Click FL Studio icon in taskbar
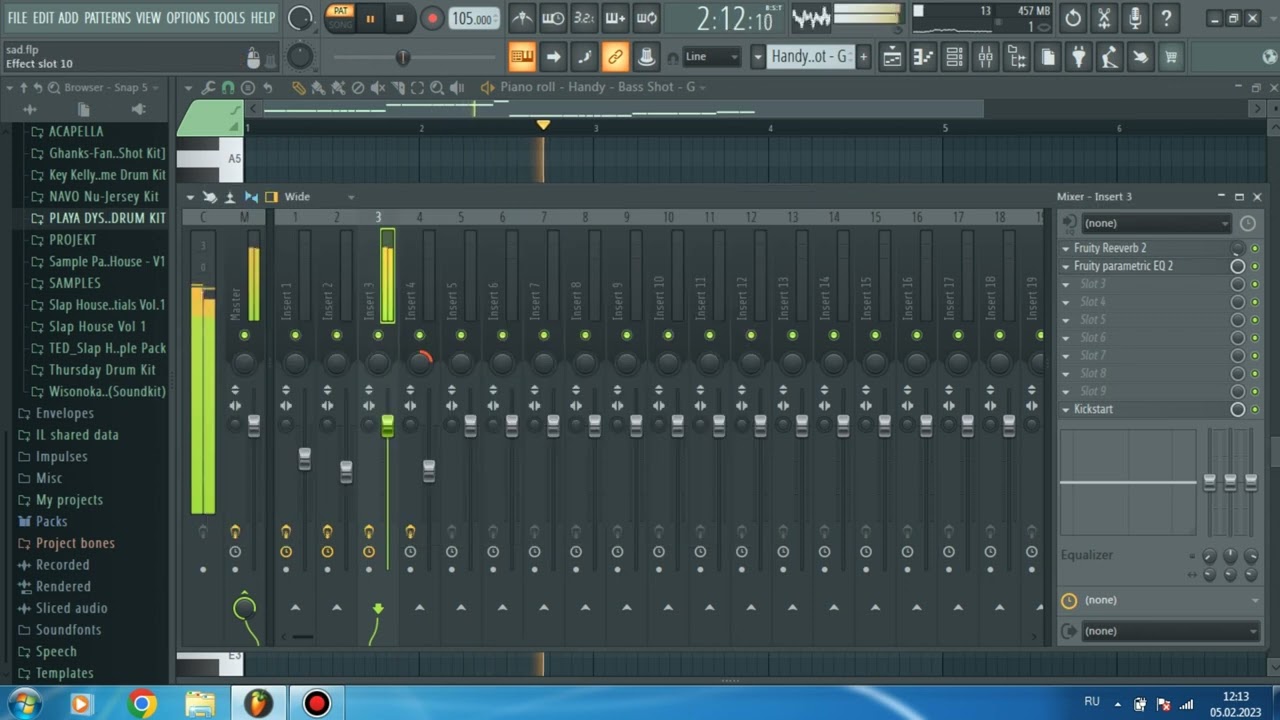 pyautogui.click(x=258, y=704)
